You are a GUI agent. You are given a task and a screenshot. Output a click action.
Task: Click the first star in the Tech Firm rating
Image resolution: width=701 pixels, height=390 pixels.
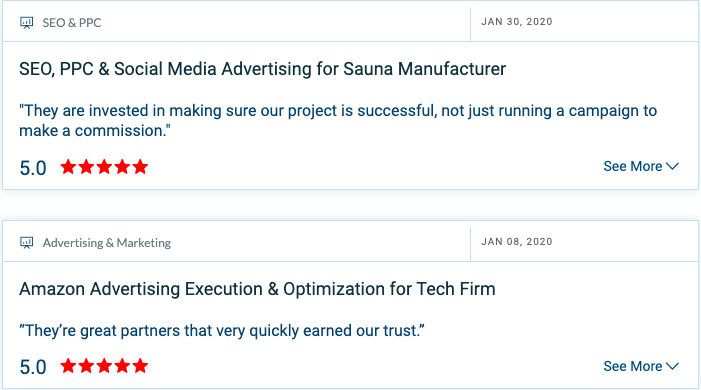click(x=68, y=365)
